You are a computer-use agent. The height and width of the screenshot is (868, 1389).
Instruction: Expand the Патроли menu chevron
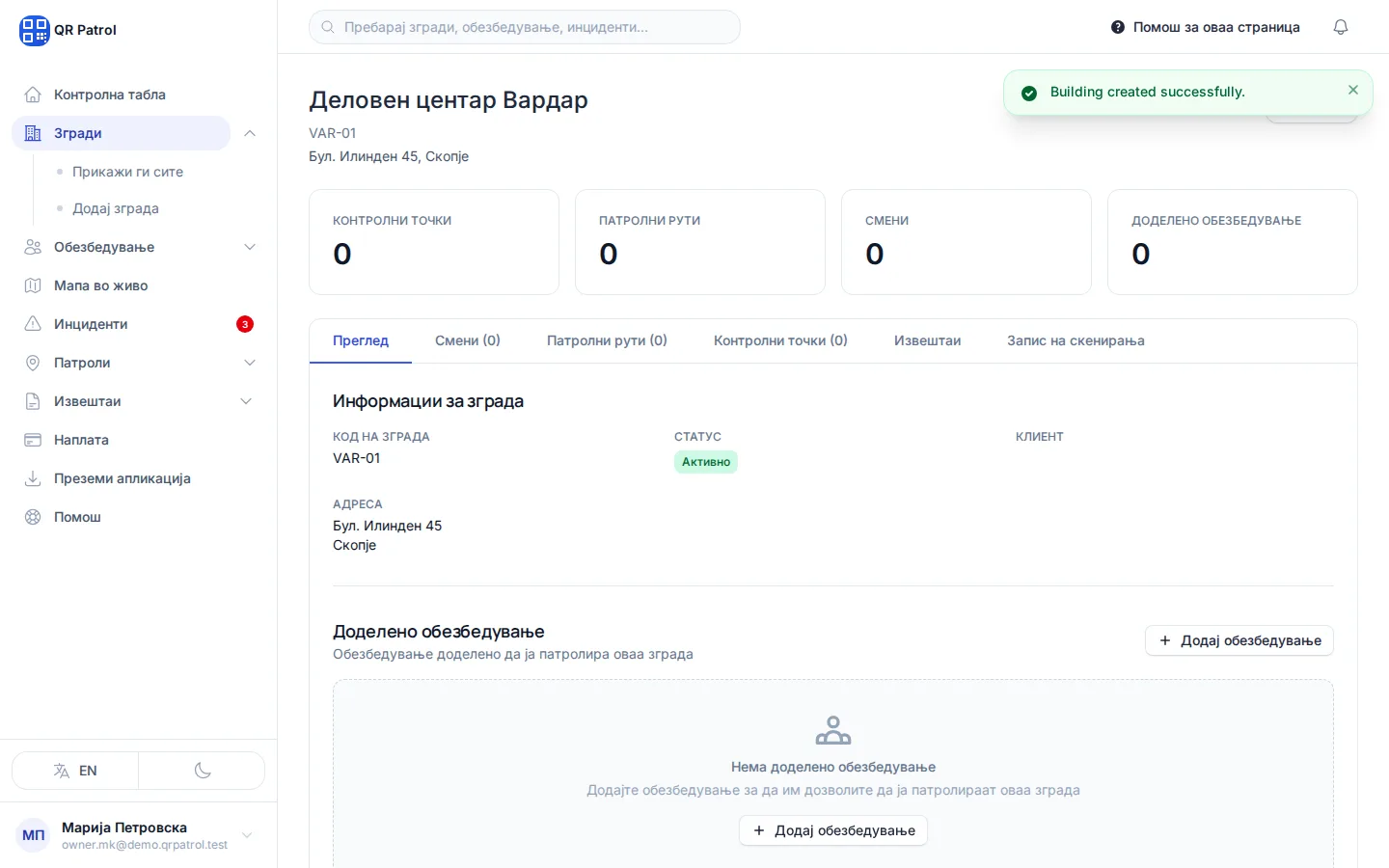pyautogui.click(x=250, y=363)
